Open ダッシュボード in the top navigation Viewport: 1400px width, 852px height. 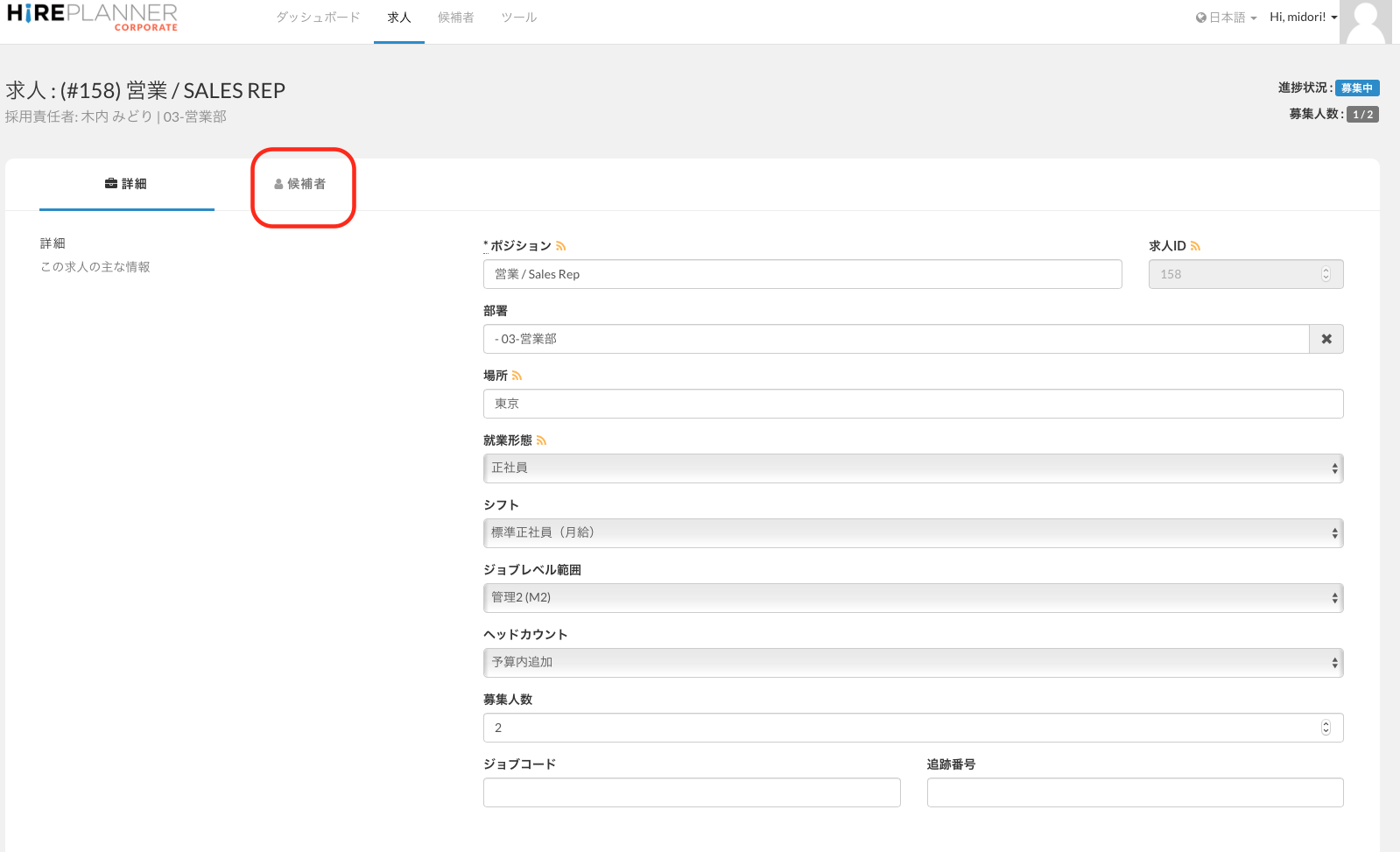318,18
